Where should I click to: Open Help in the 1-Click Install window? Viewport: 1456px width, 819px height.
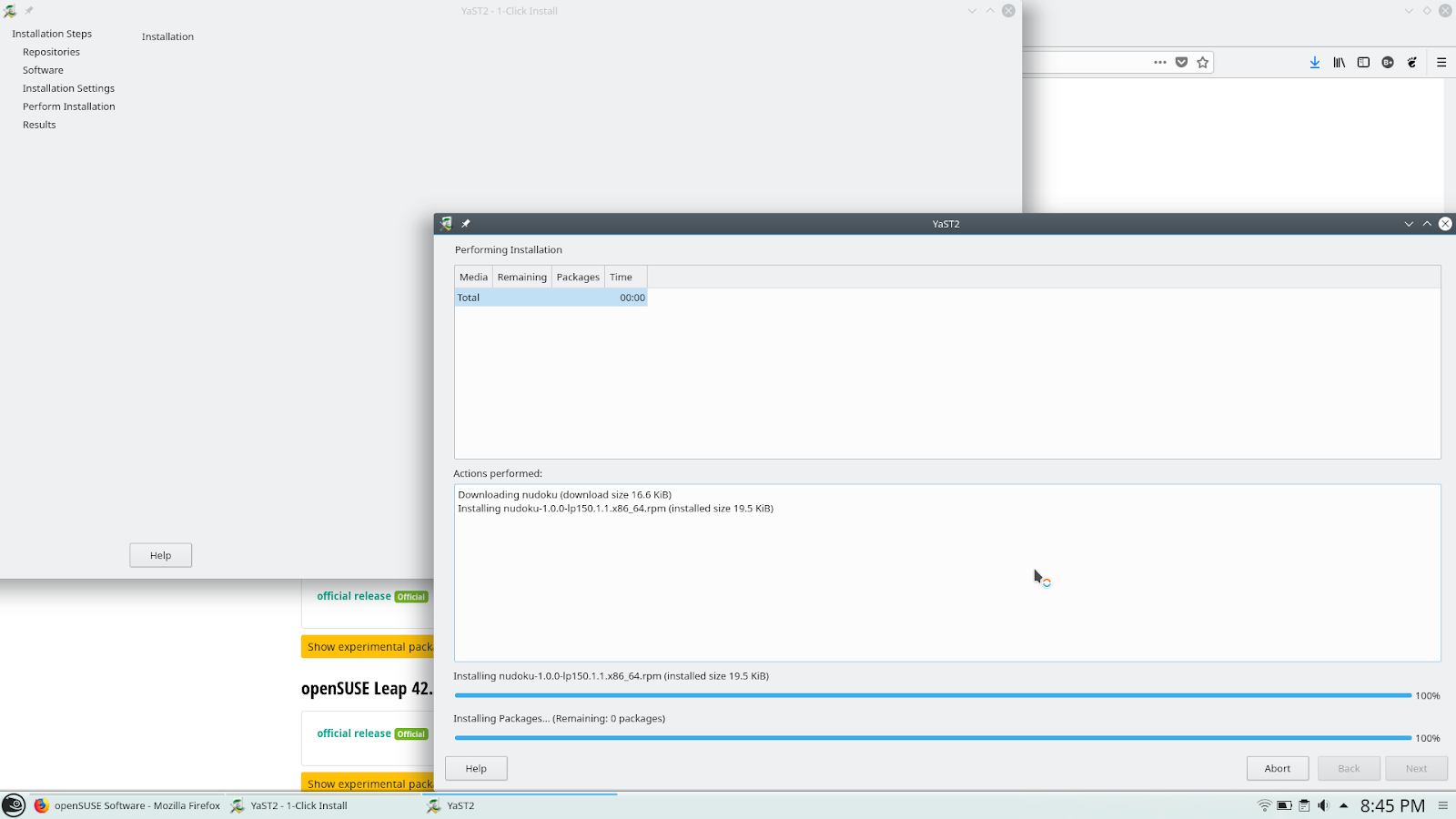tap(160, 555)
